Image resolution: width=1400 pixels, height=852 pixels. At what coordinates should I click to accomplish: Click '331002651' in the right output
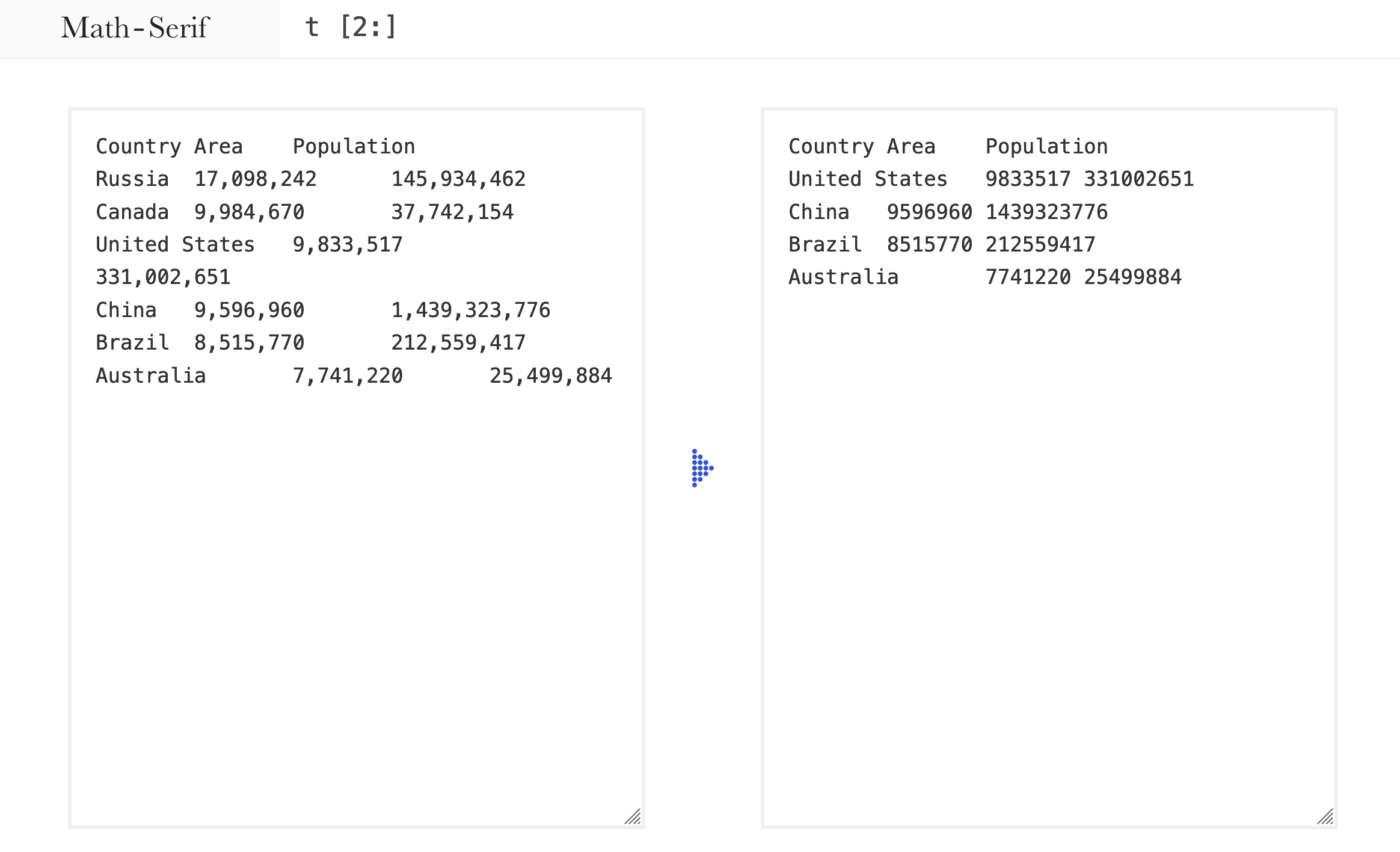(x=1139, y=179)
